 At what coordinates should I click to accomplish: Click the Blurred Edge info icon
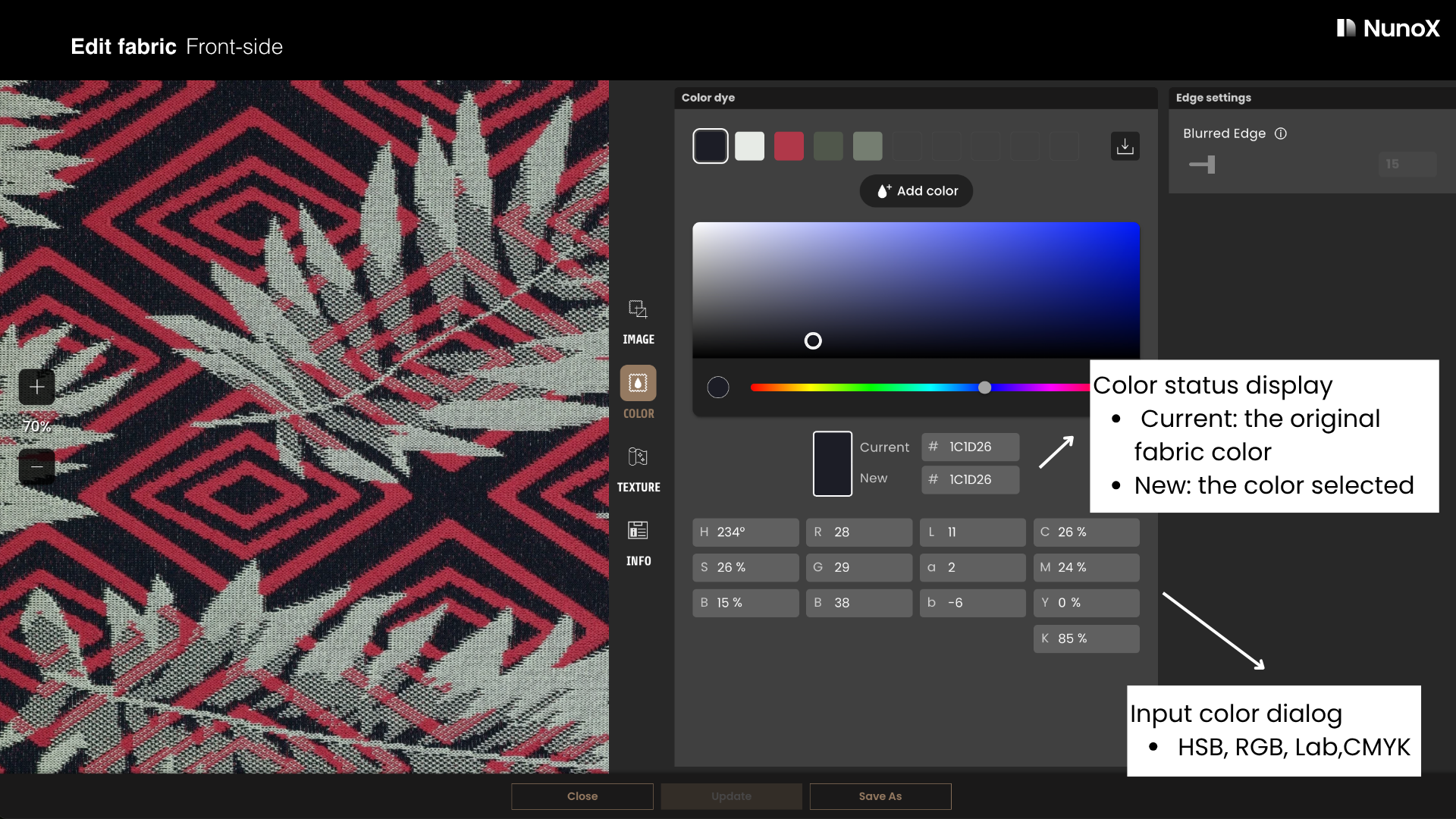[1281, 133]
